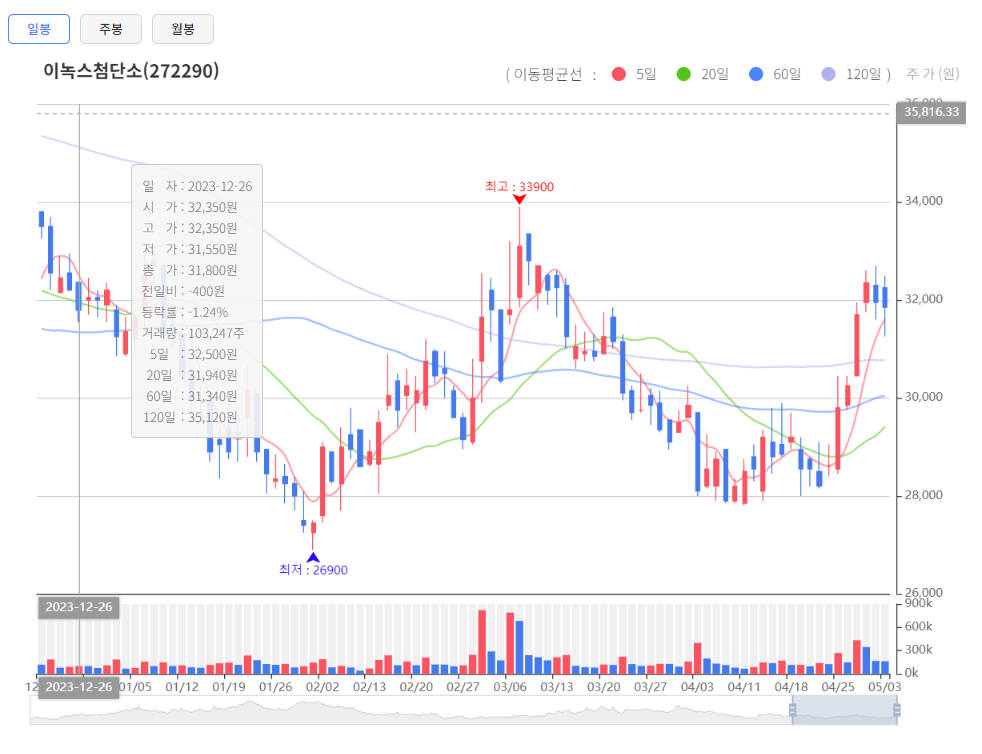
Task: Click the 전일비 -400원 tooltip row
Action: pyautogui.click(x=183, y=291)
